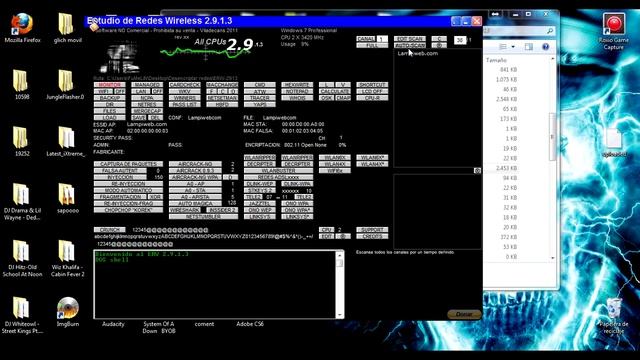Click the FALSA AUTENT button
Screen dimensions: 640x360
(120, 171)
